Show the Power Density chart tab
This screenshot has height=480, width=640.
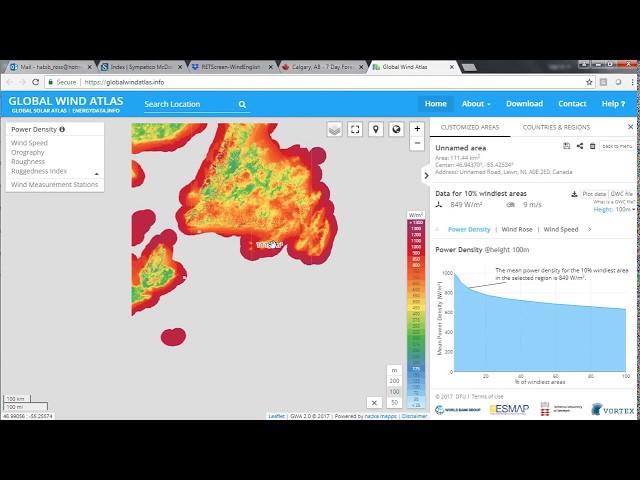[x=469, y=229]
